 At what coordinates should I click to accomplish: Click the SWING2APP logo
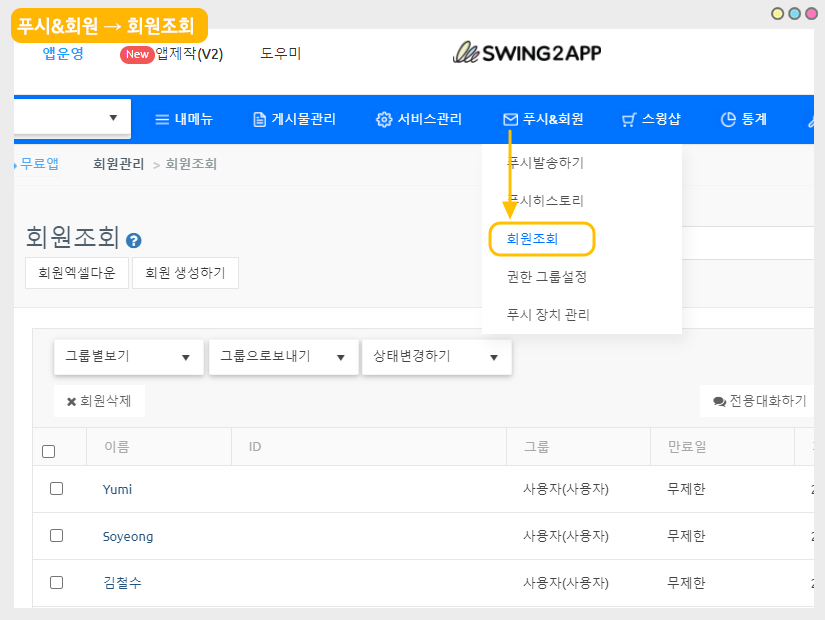click(527, 53)
